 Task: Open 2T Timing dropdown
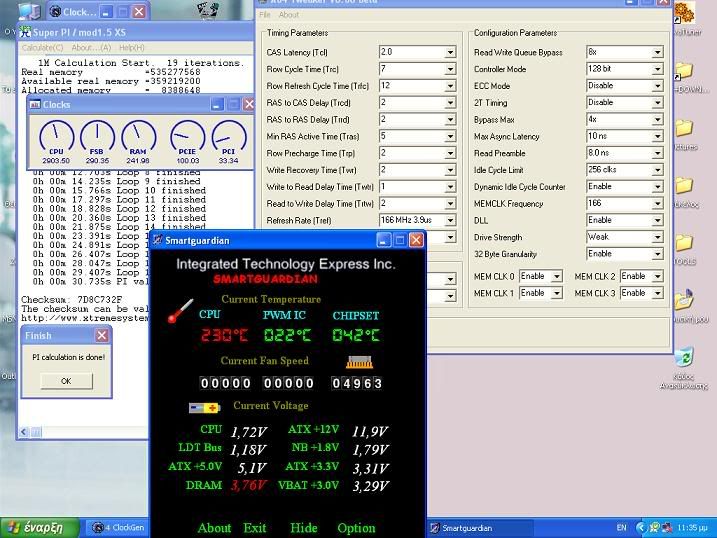[x=657, y=103]
